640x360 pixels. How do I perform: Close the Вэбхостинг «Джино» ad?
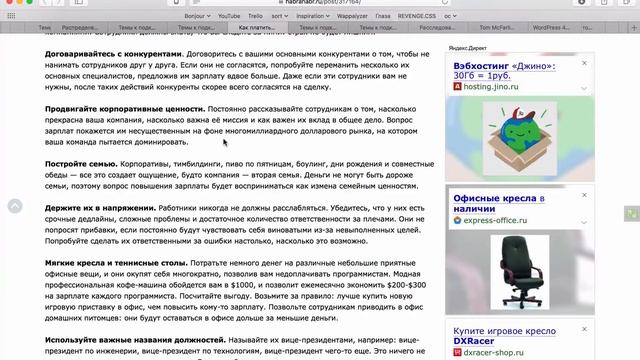pyautogui.click(x=584, y=63)
